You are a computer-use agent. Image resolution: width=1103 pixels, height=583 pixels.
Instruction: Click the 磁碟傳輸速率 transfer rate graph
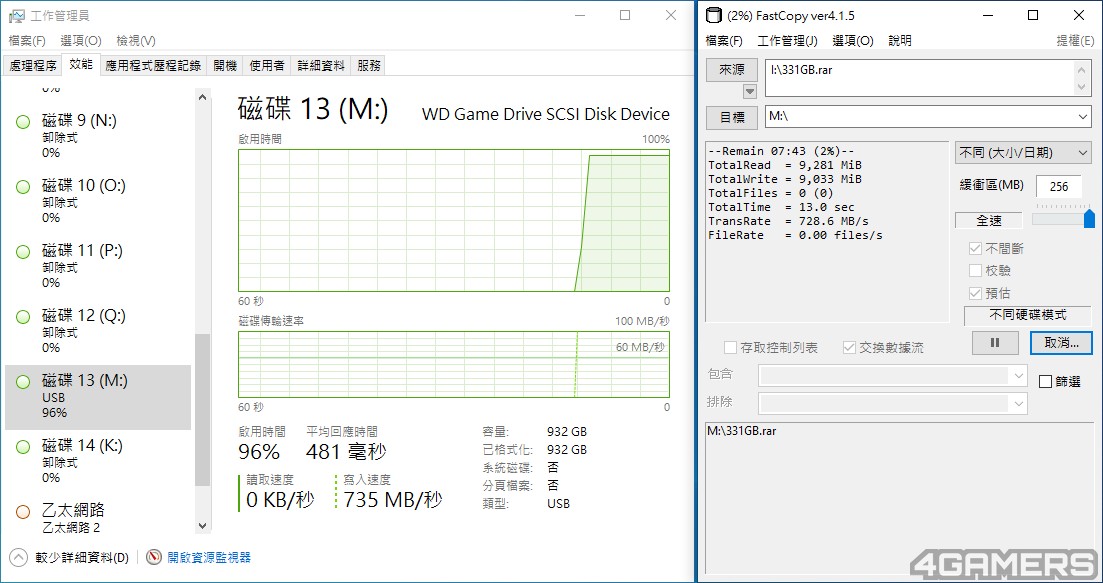(x=454, y=364)
